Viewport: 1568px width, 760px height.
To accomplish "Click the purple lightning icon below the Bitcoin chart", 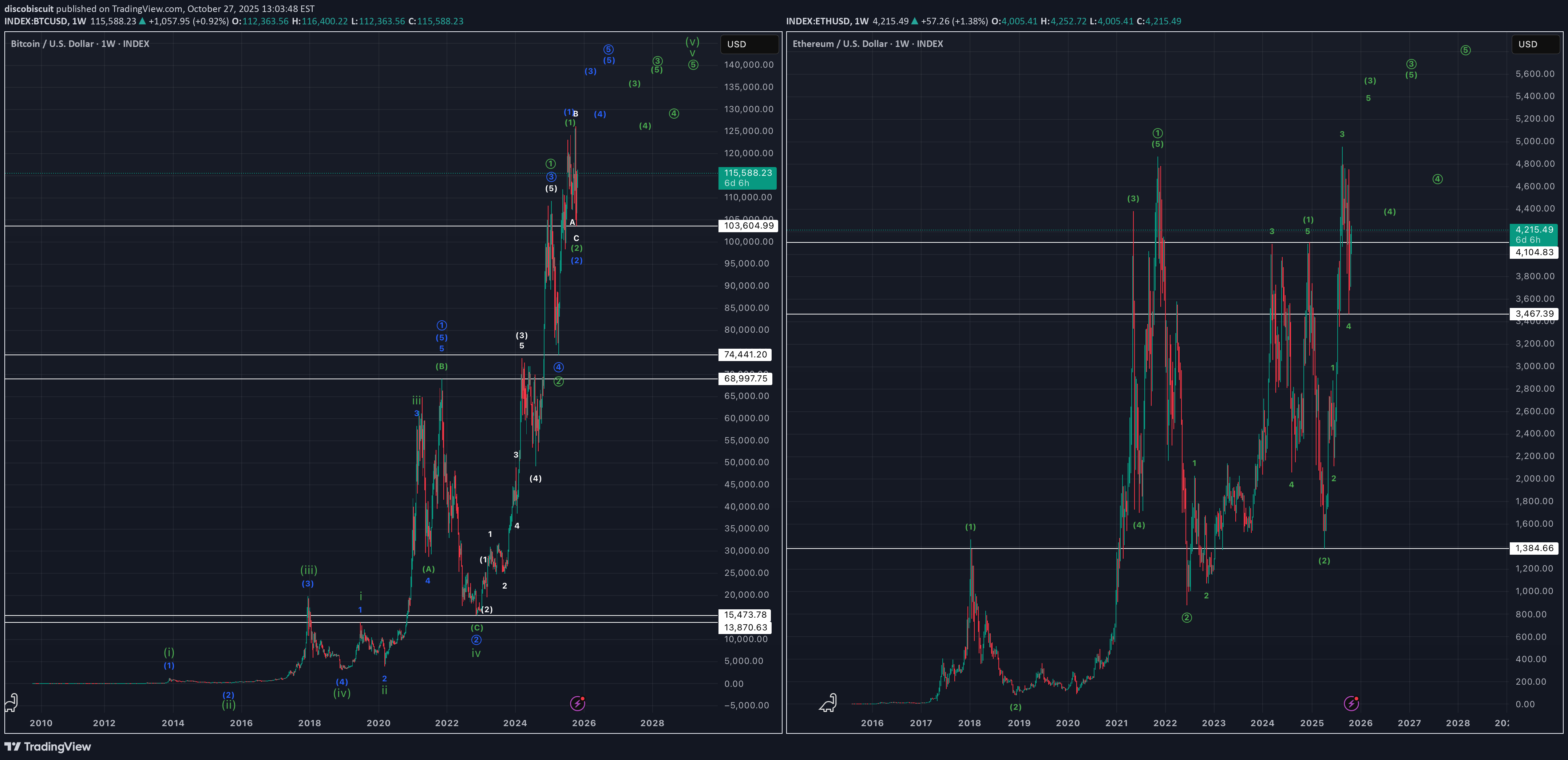I will click(x=577, y=704).
